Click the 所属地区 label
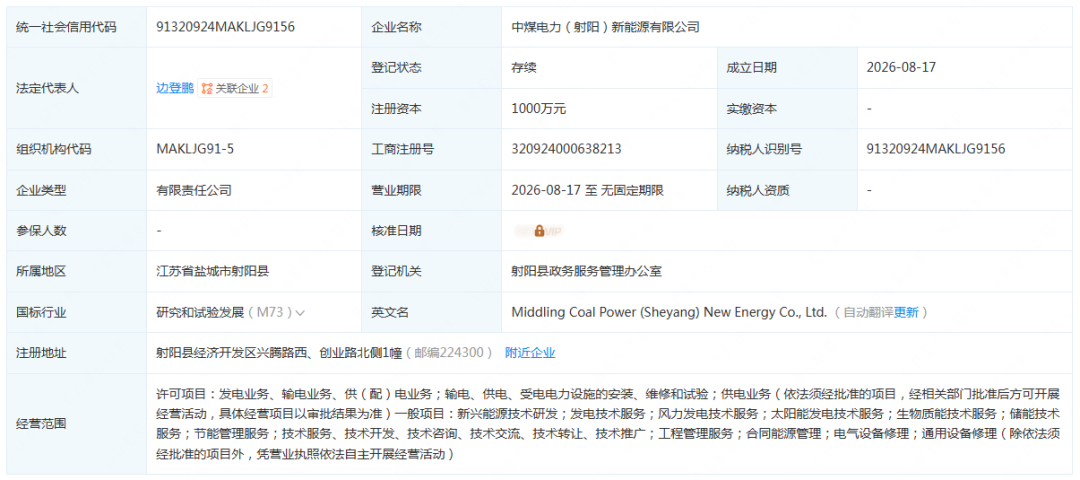Image resolution: width=1080 pixels, height=480 pixels. point(41,272)
